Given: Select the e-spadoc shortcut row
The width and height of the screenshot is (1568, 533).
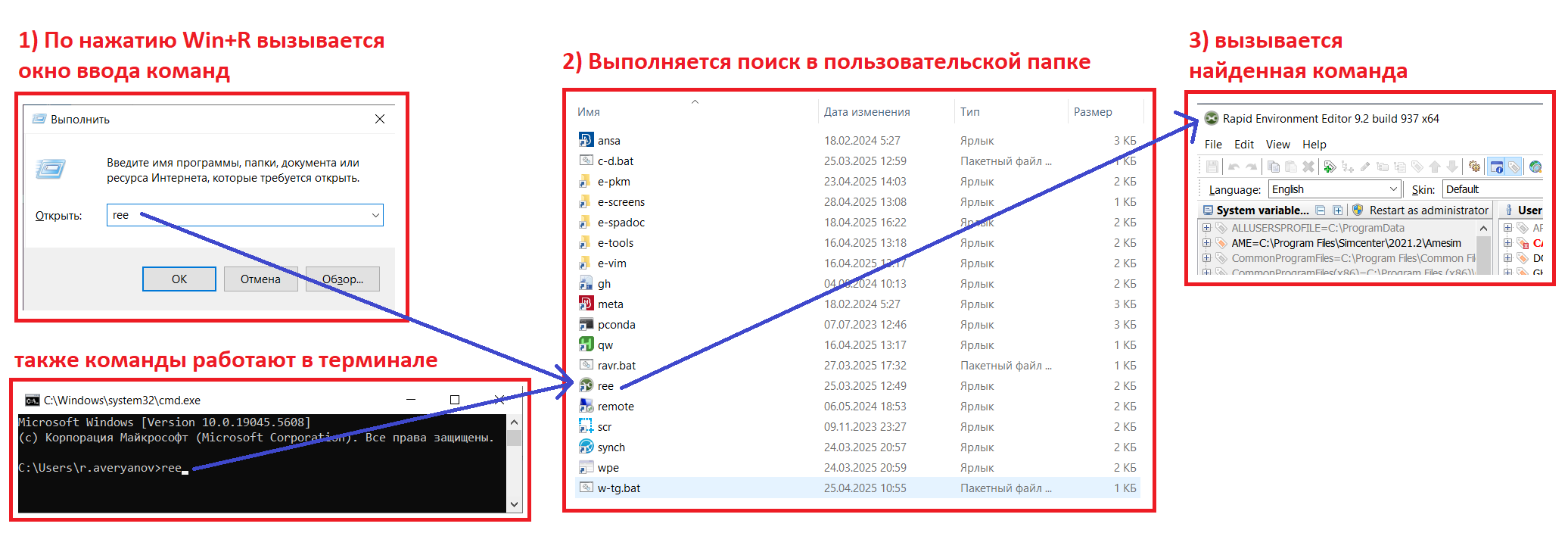Looking at the screenshot, I should click(859, 223).
